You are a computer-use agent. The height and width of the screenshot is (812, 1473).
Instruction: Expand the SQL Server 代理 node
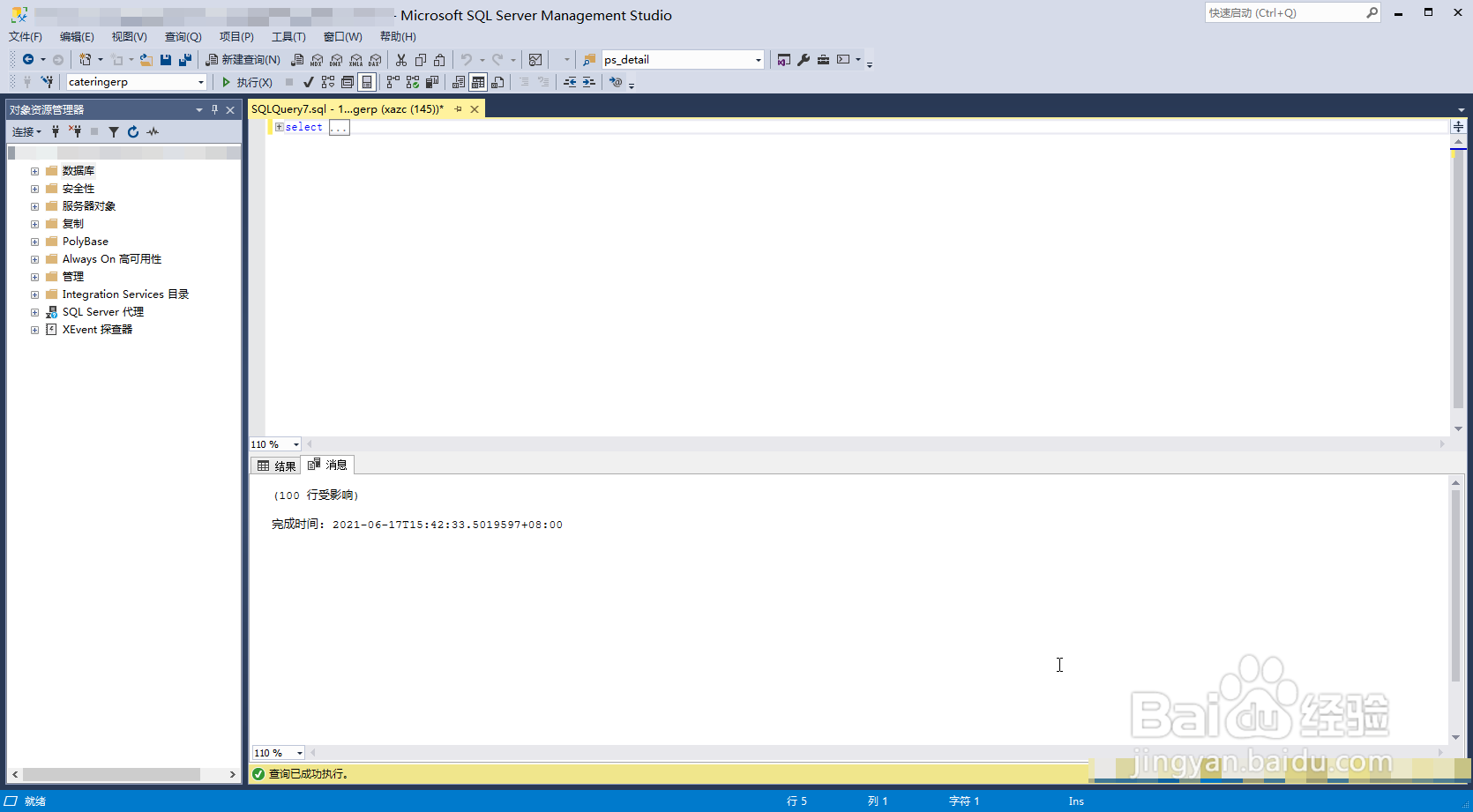34,312
